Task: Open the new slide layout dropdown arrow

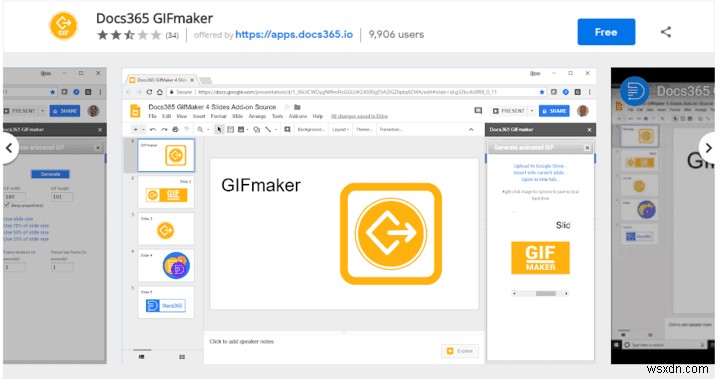Action: point(143,130)
